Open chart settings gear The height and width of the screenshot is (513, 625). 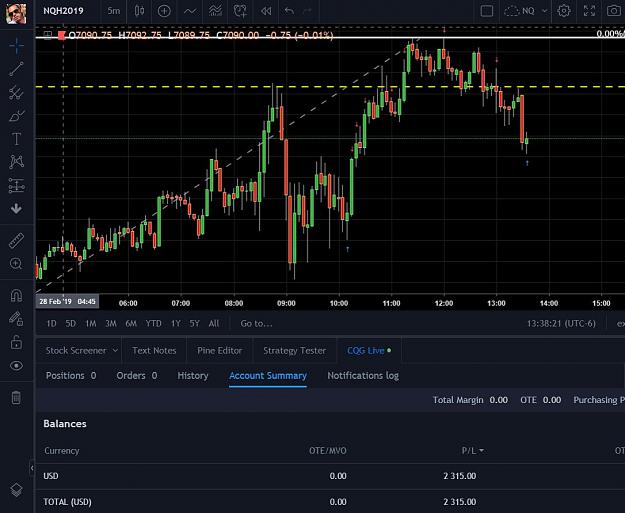(564, 11)
